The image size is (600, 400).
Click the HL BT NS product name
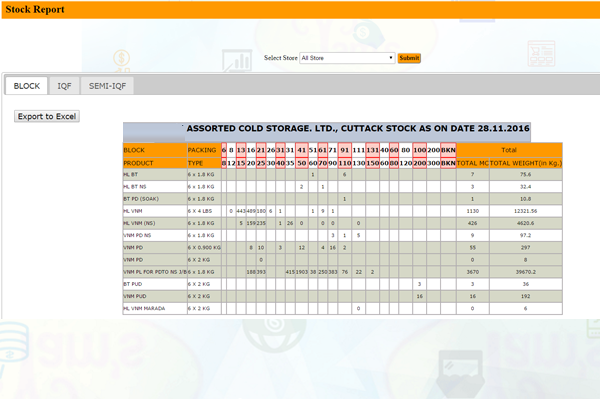click(135, 187)
